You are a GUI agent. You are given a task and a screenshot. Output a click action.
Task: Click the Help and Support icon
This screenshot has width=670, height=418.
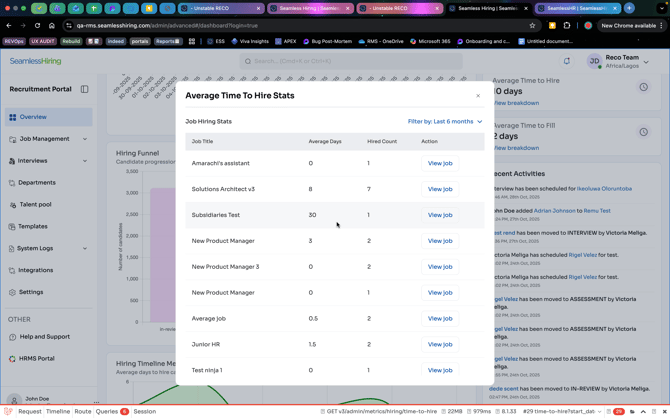click(12, 337)
